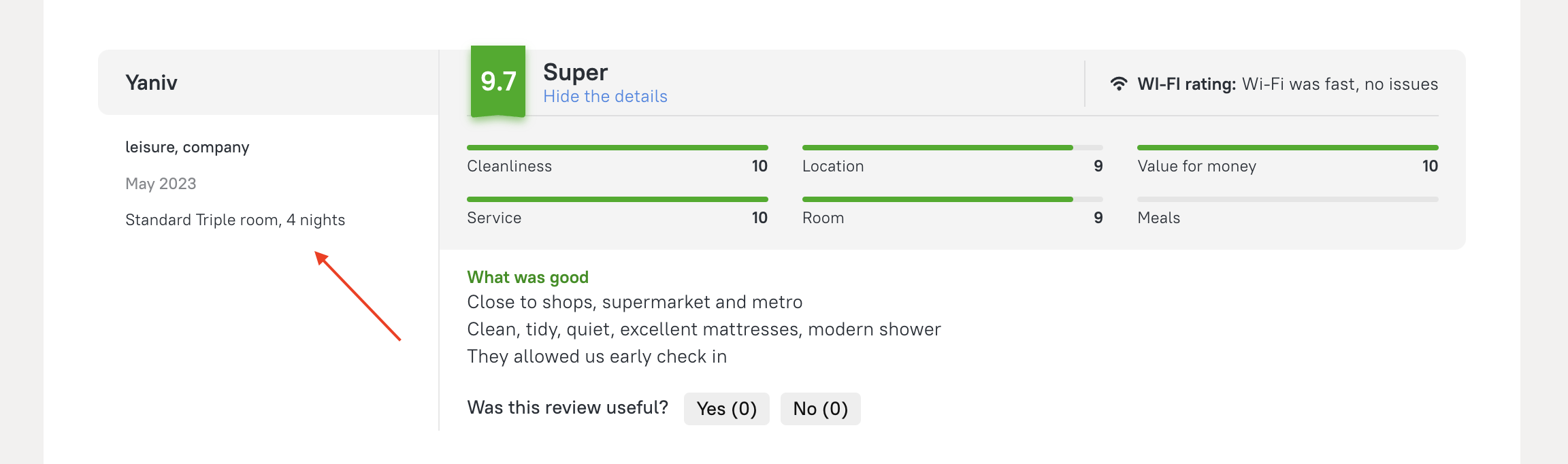Select reviewer name Yaniv
This screenshot has width=1568, height=464.
[151, 83]
